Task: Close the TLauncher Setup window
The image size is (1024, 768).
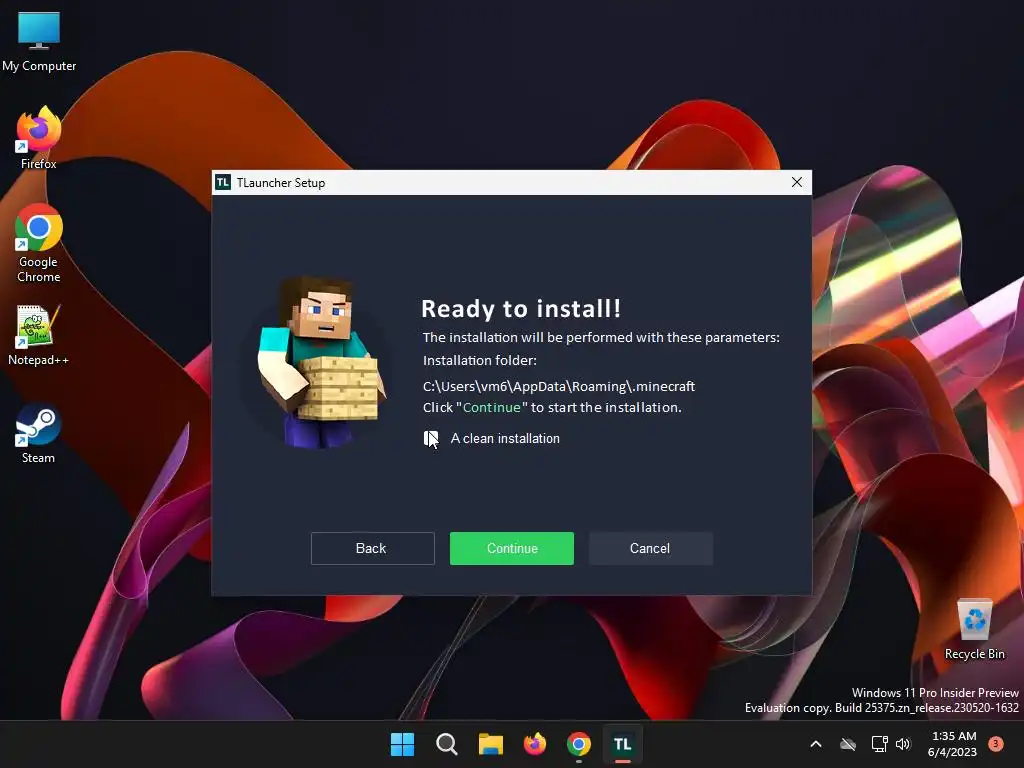Action: 797,182
